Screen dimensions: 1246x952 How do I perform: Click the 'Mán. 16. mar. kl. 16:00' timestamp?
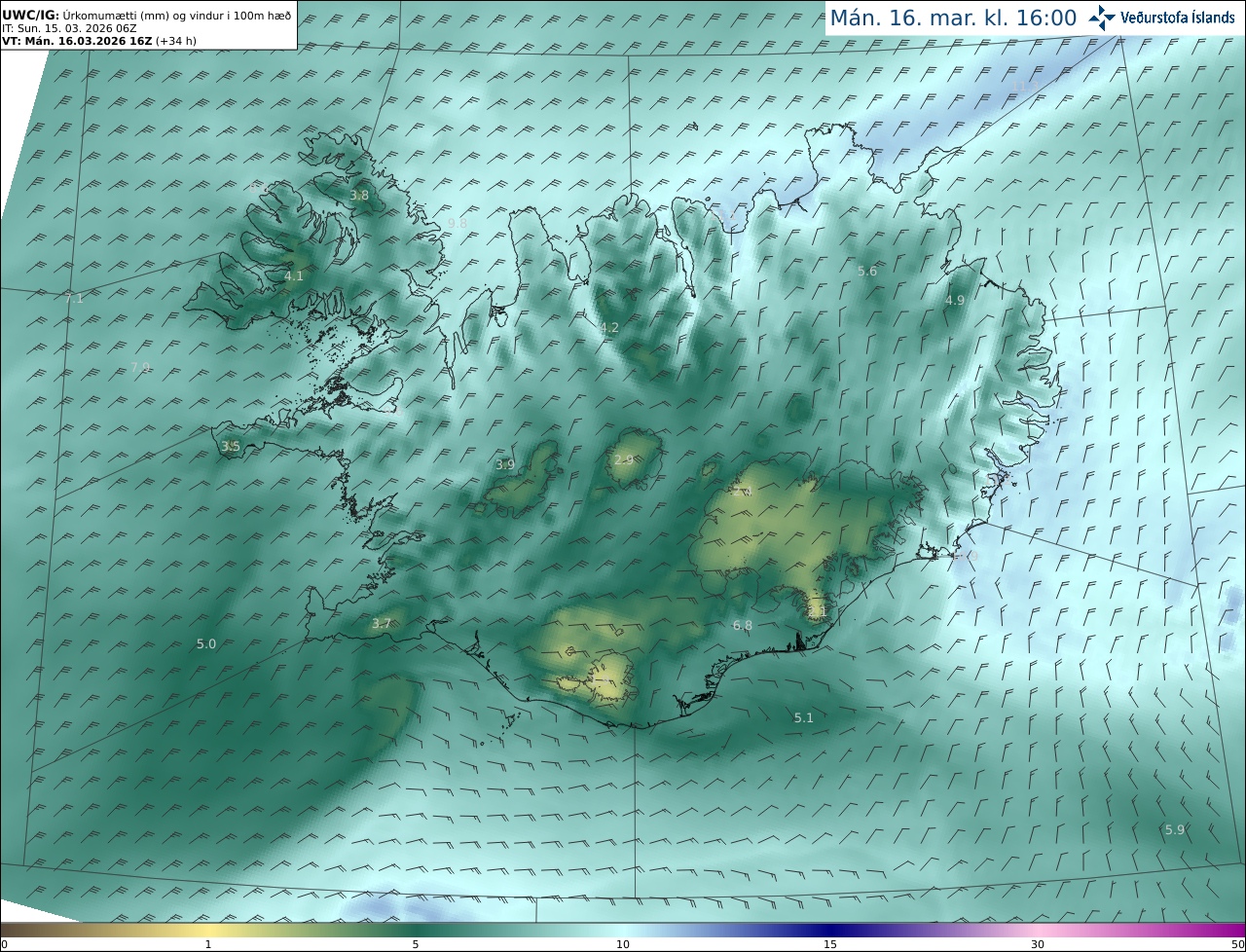[x=953, y=18]
